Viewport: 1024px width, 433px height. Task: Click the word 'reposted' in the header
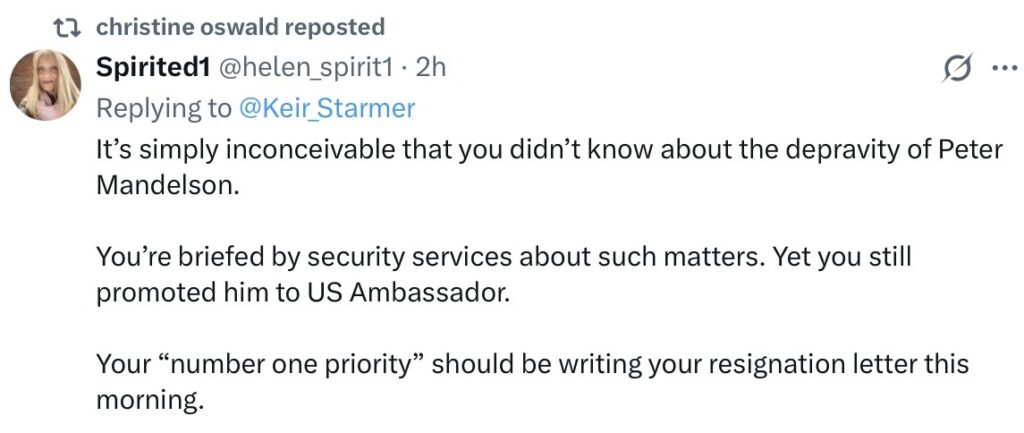pos(346,27)
